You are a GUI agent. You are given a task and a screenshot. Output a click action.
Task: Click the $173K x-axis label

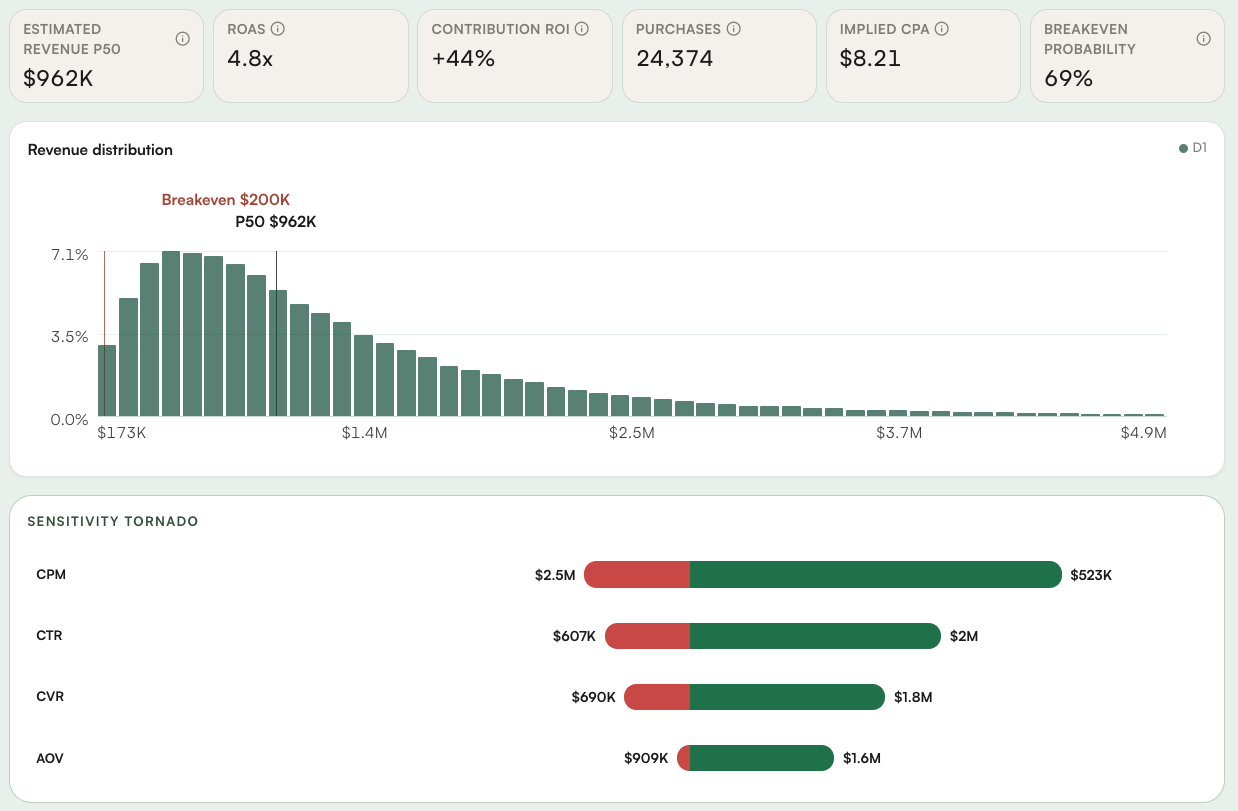[122, 433]
